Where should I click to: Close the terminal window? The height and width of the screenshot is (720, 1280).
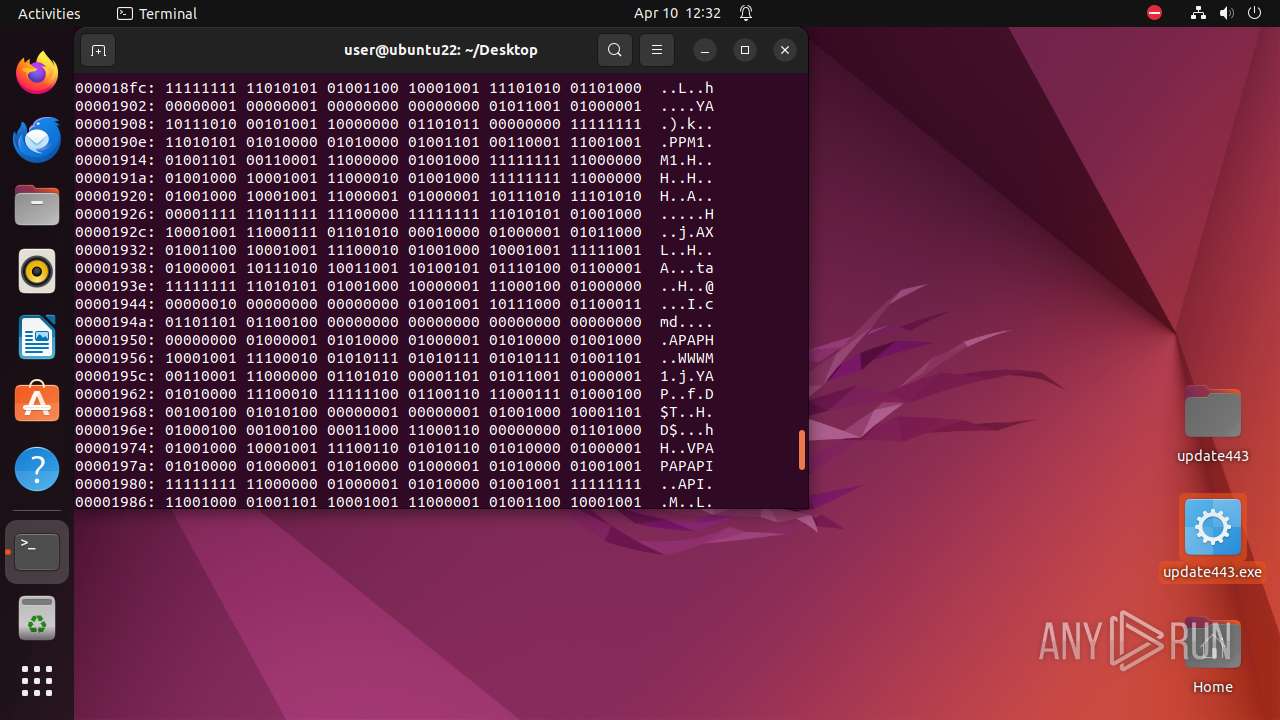785,50
